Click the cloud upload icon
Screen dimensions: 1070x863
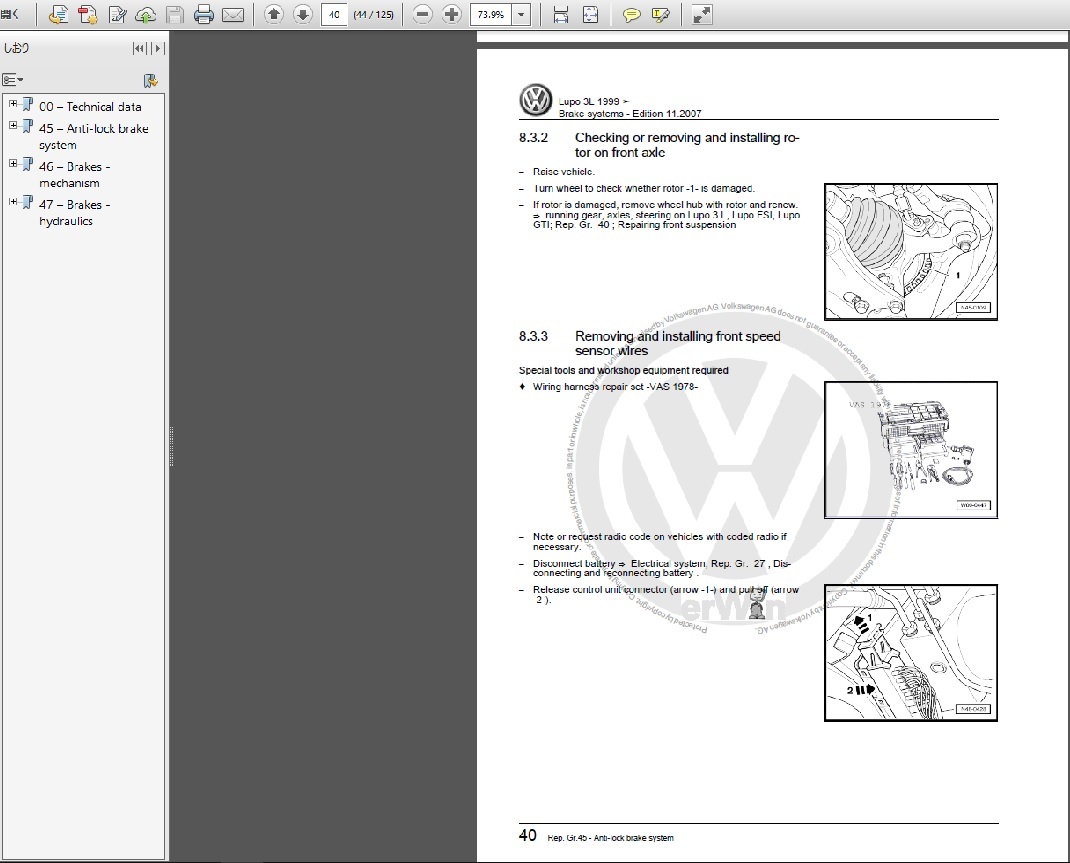click(x=145, y=14)
